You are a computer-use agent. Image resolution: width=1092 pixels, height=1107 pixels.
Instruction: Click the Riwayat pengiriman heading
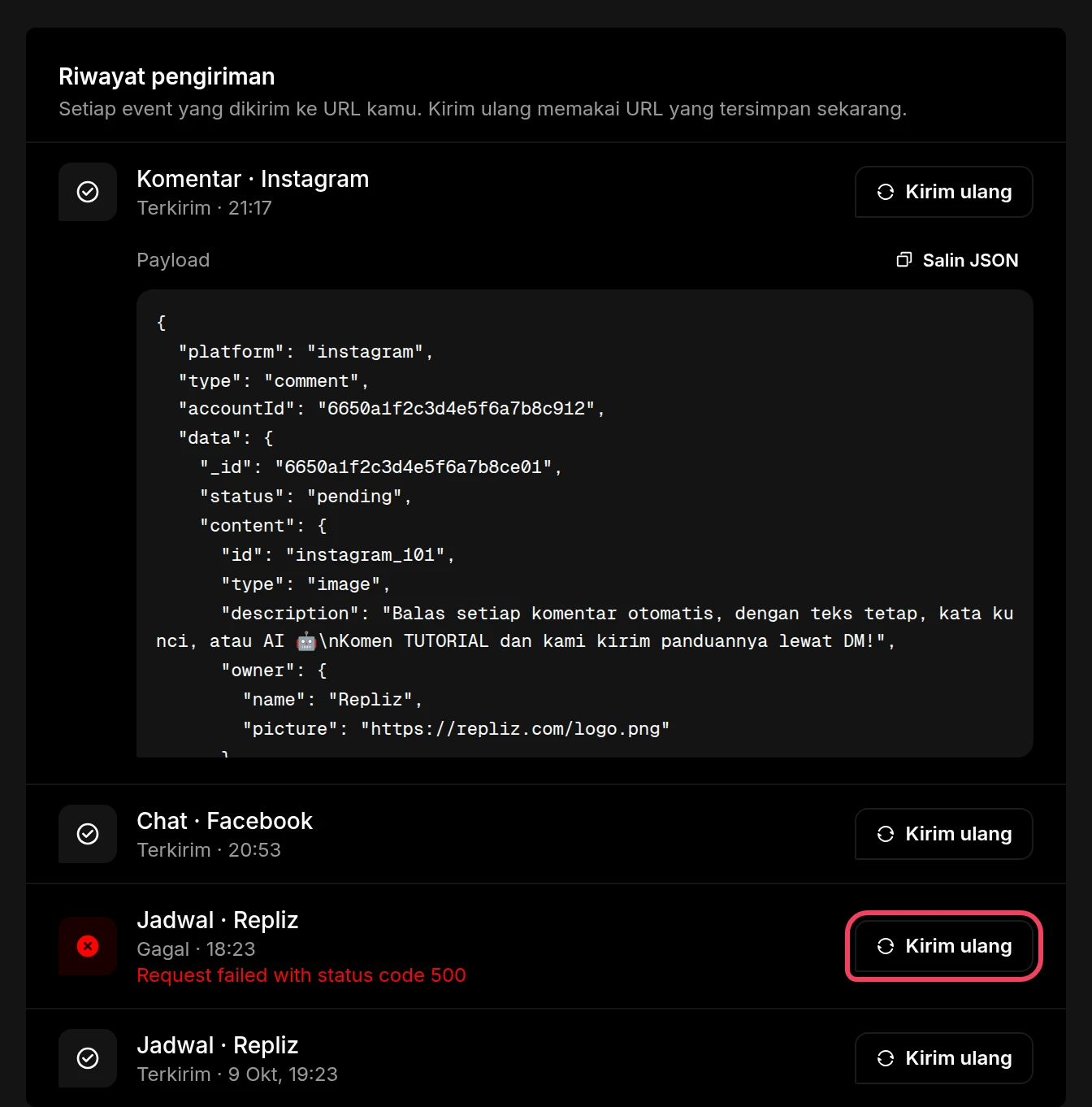167,76
